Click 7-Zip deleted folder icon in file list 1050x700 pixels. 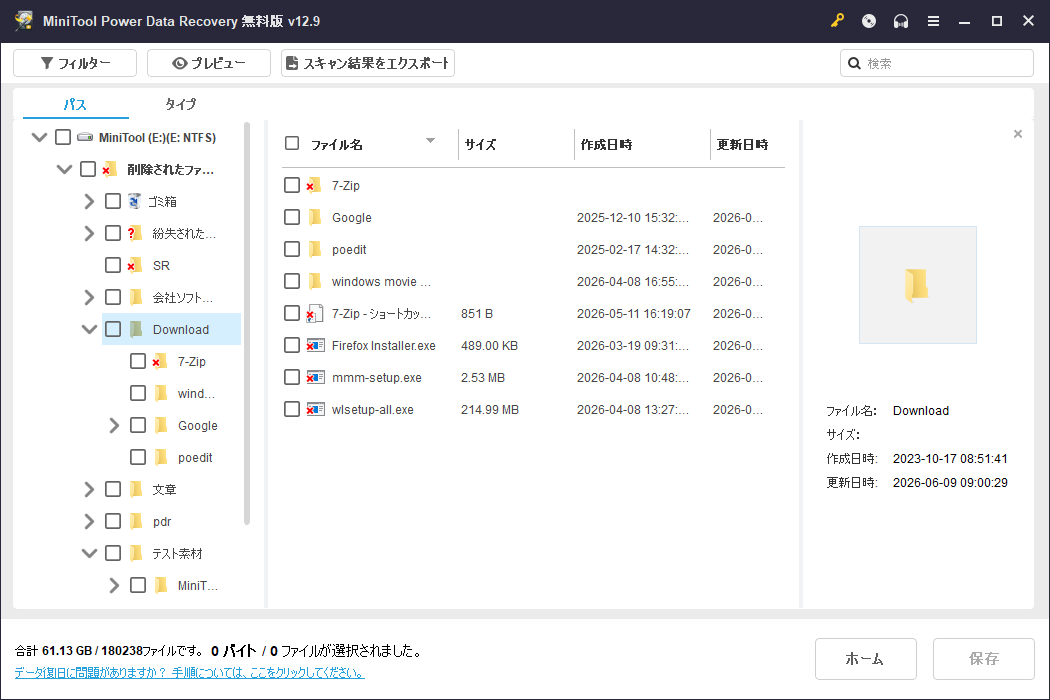click(x=314, y=185)
